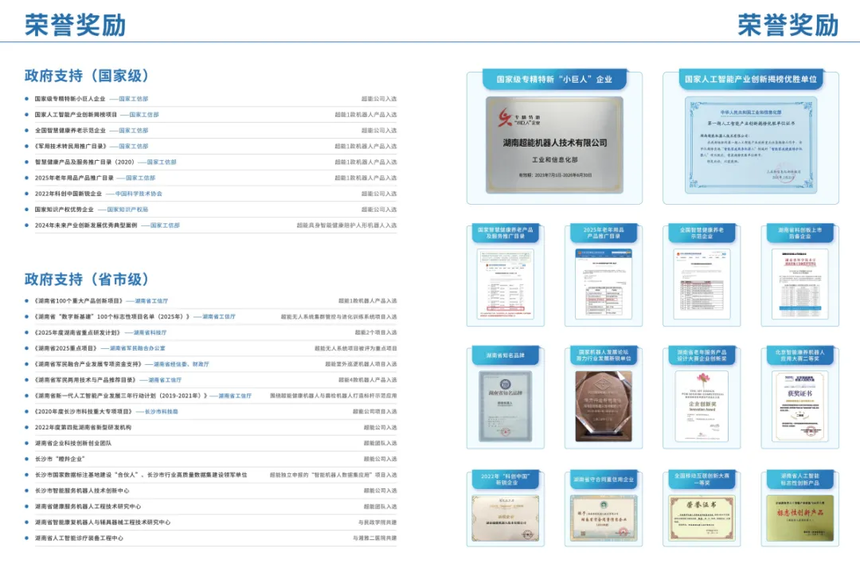
Task: Open the 湖南省人工智能标志性创新产品 gold plaque thumbnail
Action: pos(800,519)
